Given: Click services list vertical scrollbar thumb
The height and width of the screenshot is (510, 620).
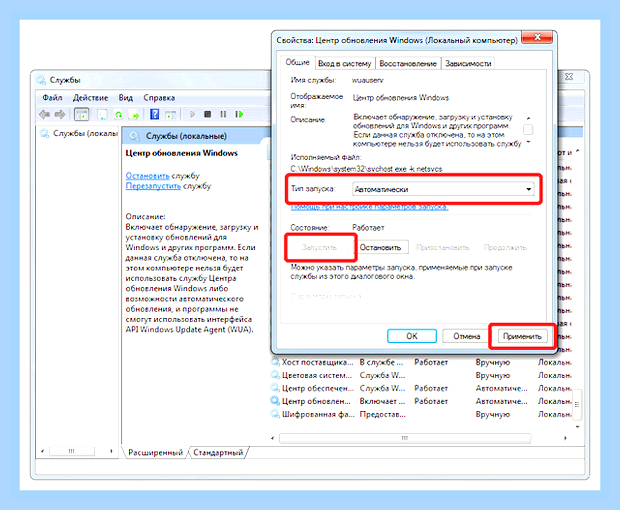Looking at the screenshot, I should pyautogui.click(x=577, y=404).
